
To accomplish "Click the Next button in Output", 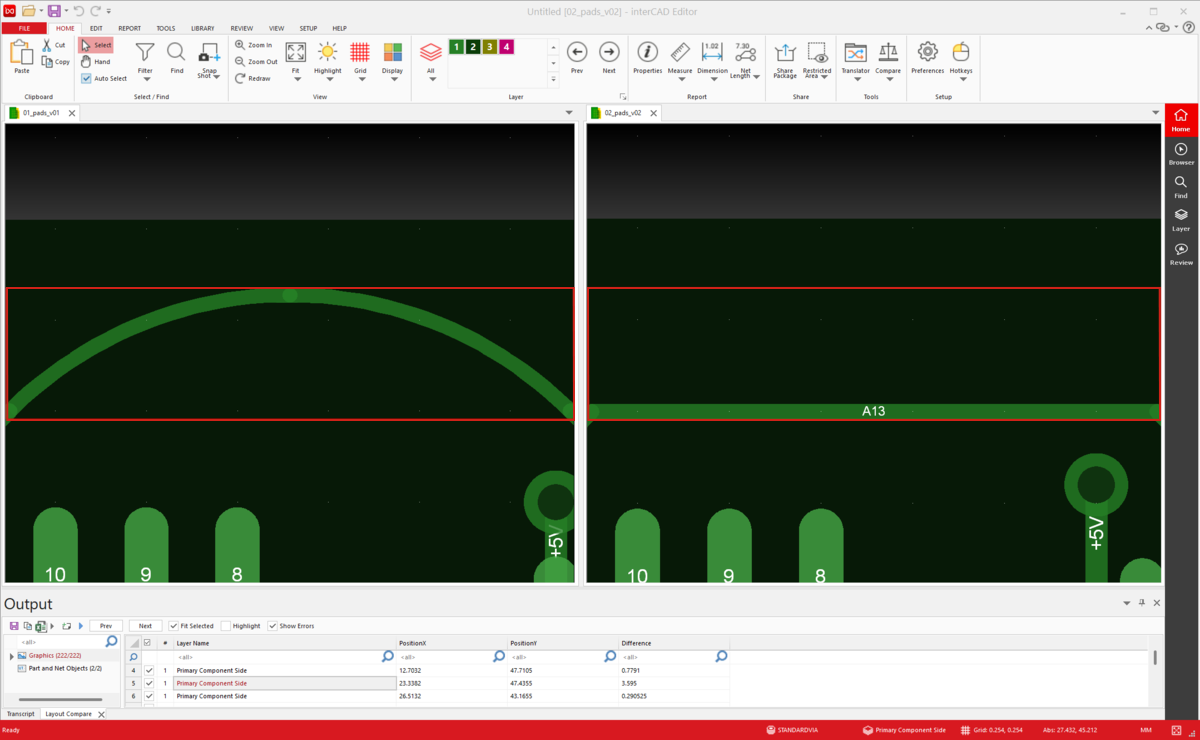I will (x=145, y=626).
